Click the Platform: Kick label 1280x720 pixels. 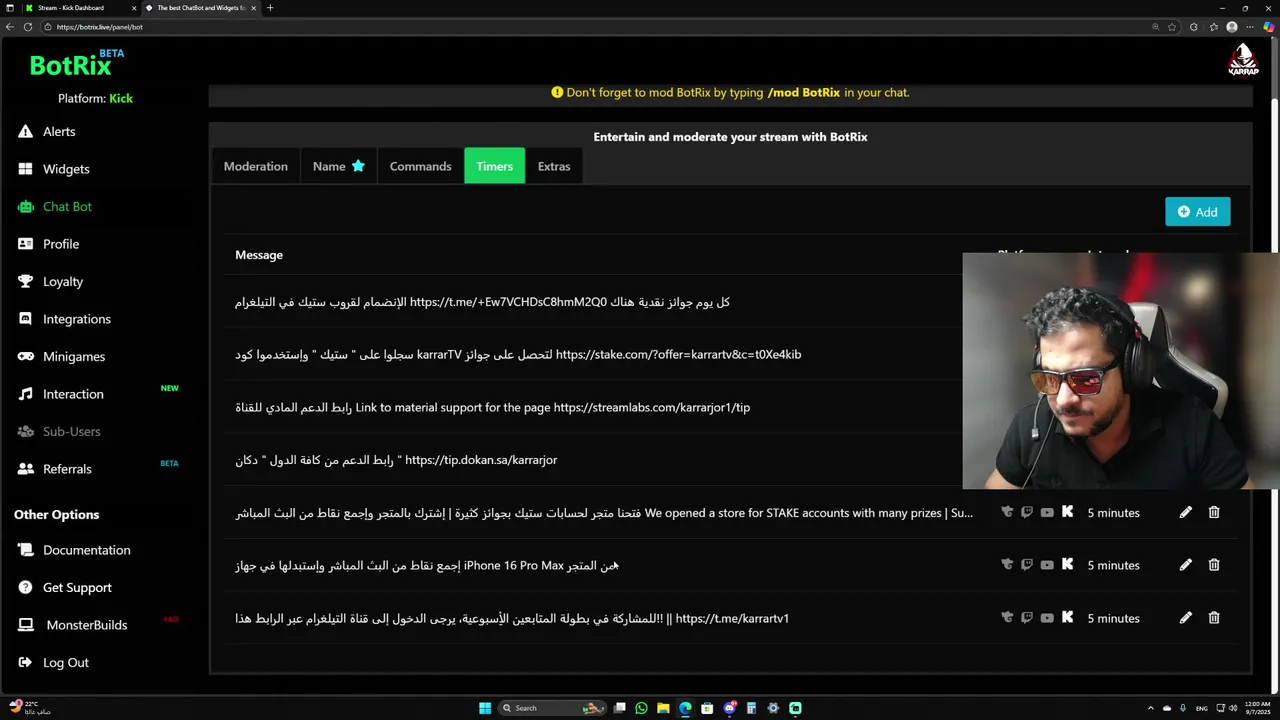tap(95, 98)
